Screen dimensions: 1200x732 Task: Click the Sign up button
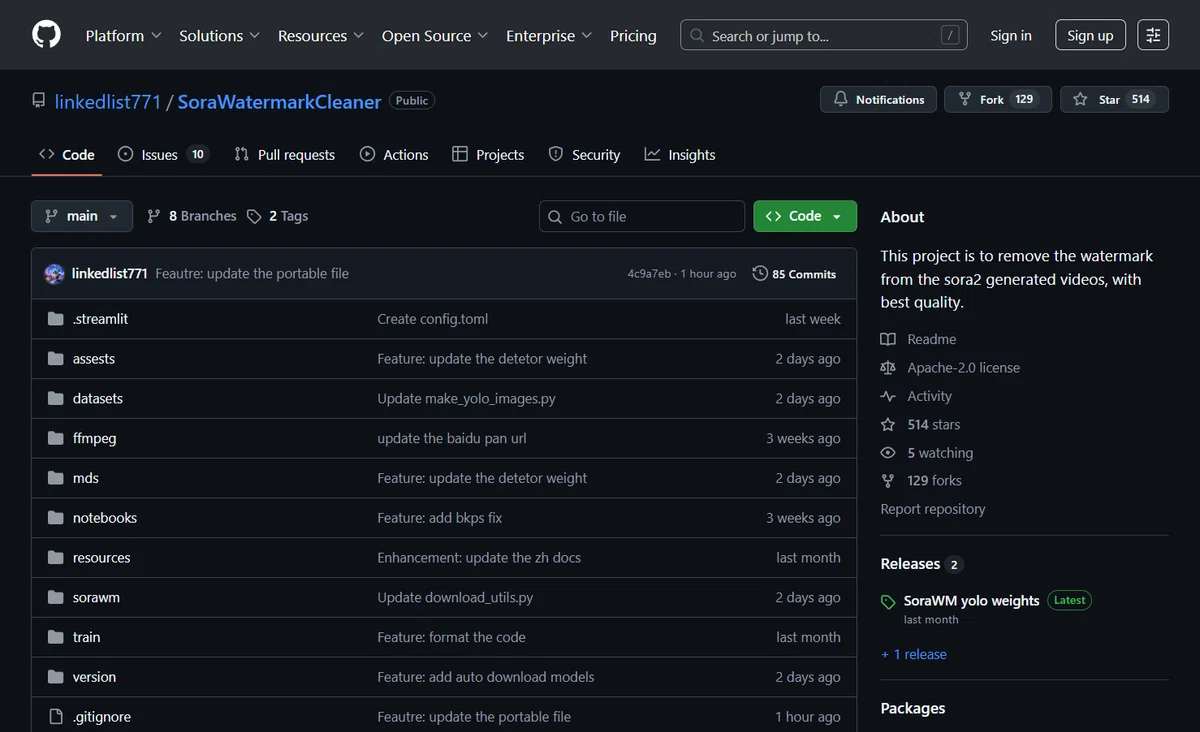click(1090, 35)
